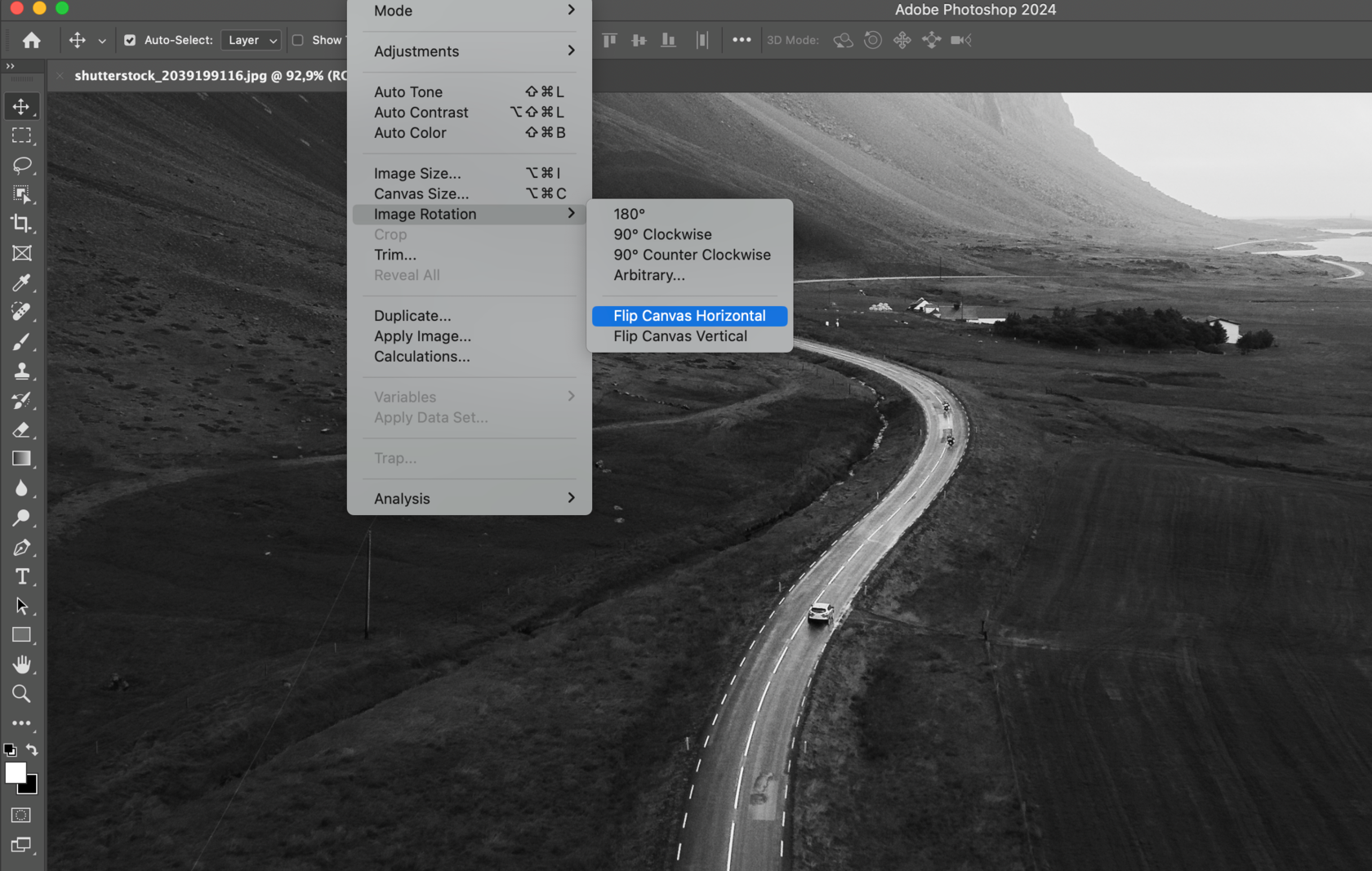Select the Horizontal Type tool

21,576
